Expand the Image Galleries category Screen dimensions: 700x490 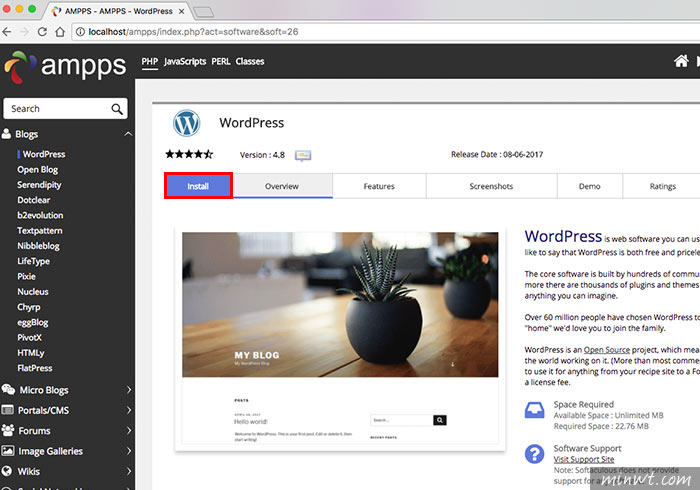coord(129,451)
